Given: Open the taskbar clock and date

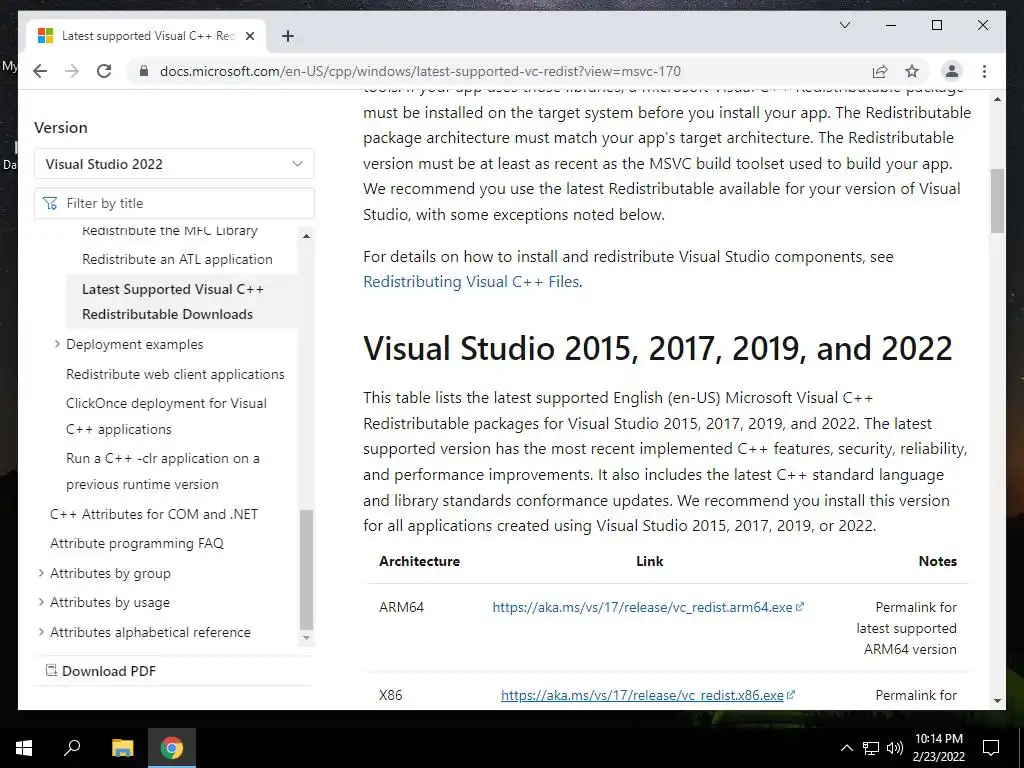Looking at the screenshot, I should [x=938, y=748].
